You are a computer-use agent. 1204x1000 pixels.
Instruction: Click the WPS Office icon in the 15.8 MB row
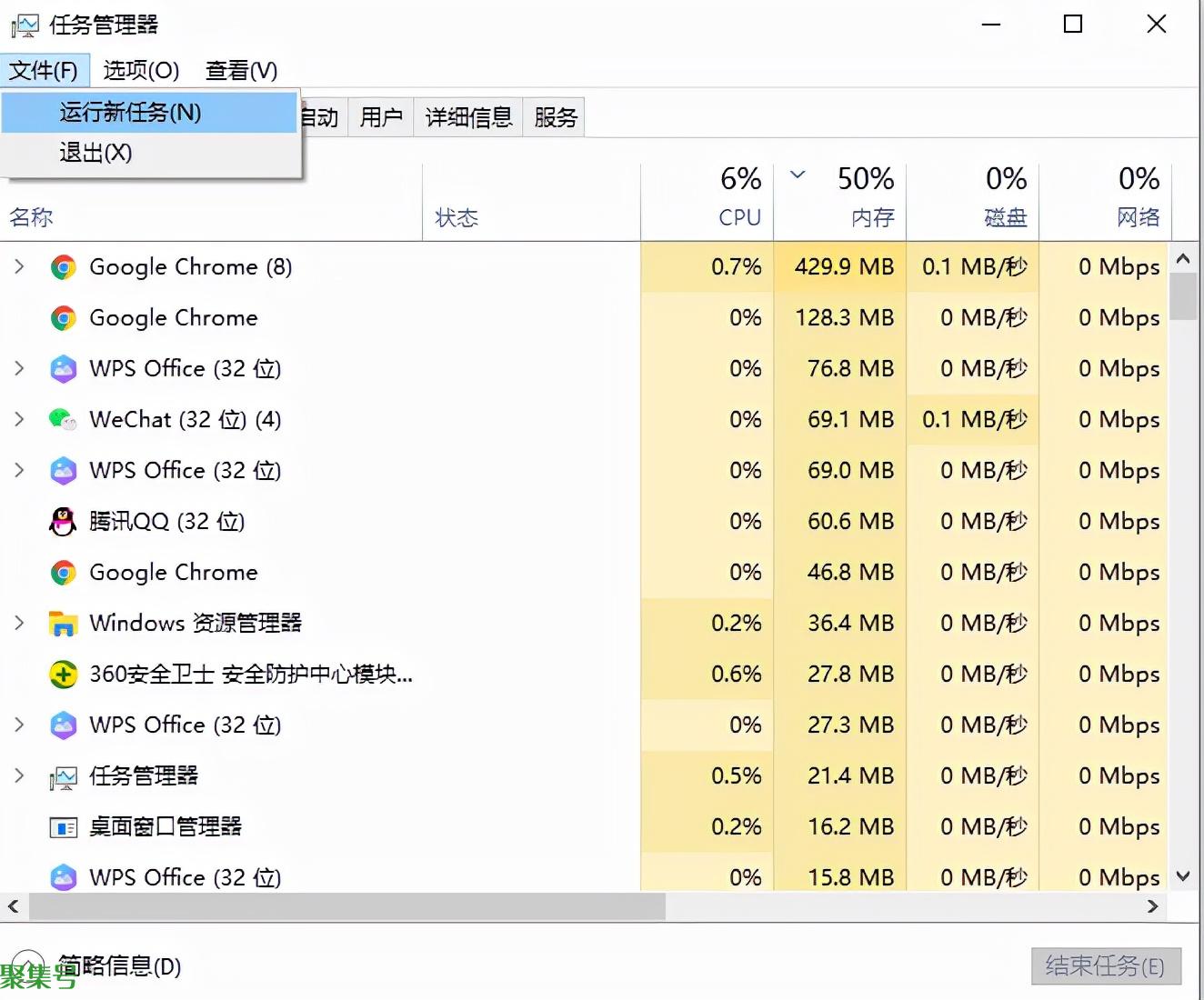(x=63, y=877)
